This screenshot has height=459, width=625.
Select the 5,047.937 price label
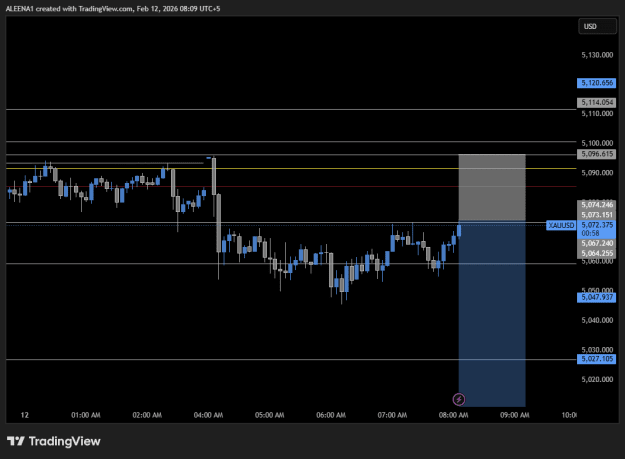coord(596,297)
